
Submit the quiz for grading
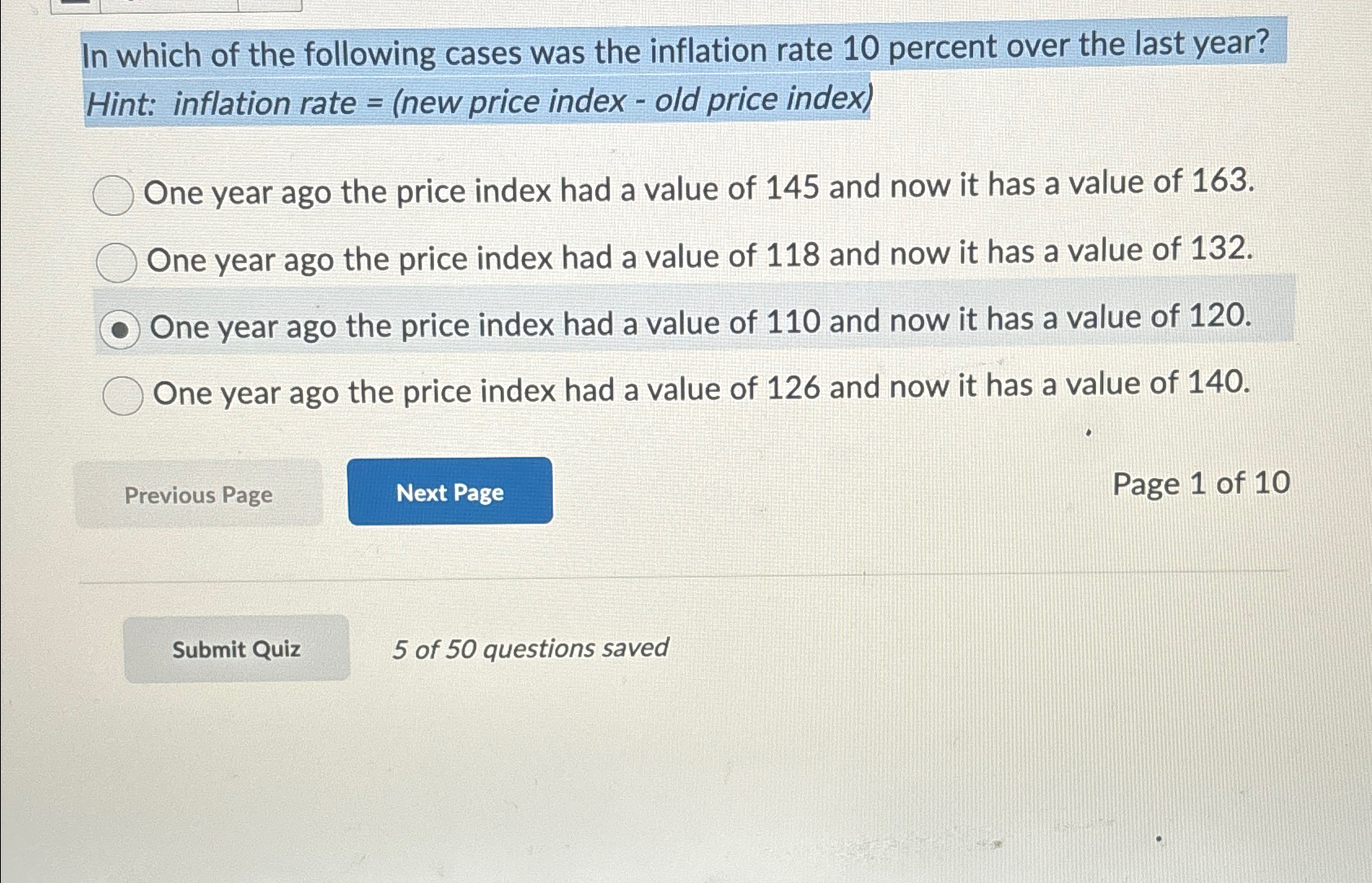pos(236,648)
